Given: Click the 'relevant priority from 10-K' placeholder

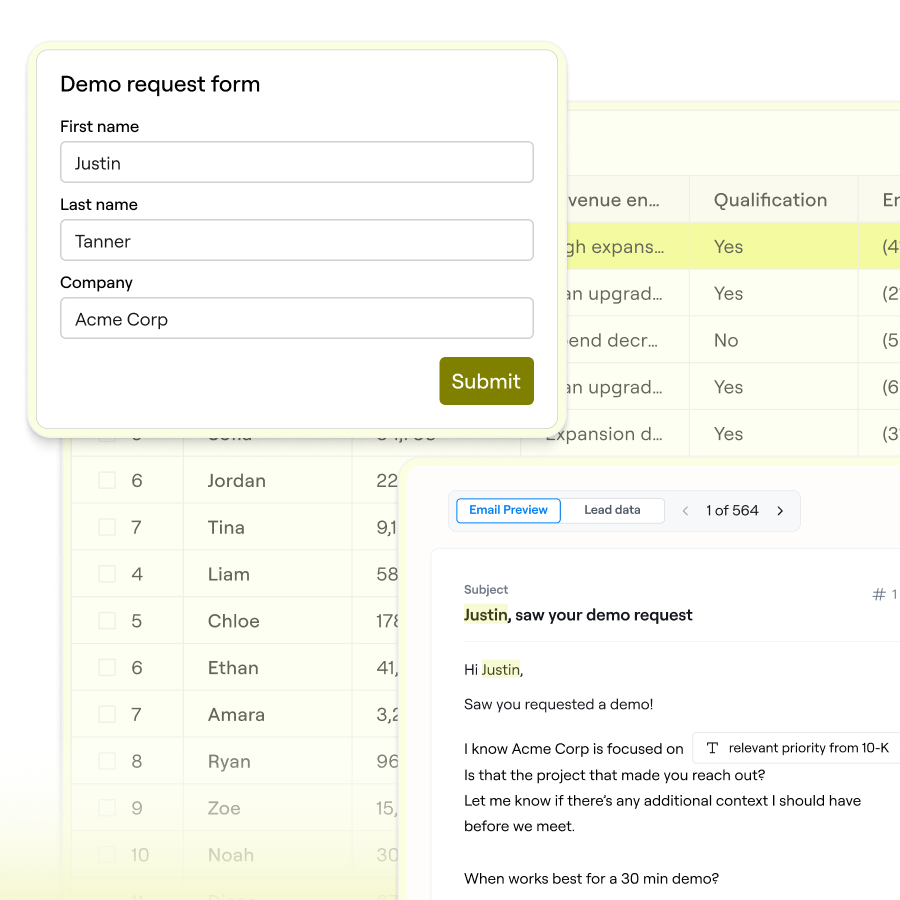Looking at the screenshot, I should 797,748.
